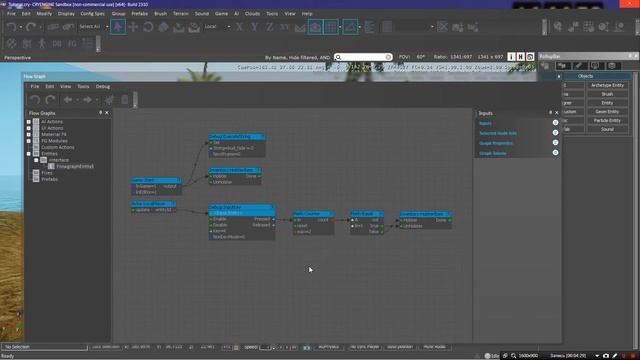Activate the Select object arrow tool
Viewport: 640px width, 360px height.
[x=118, y=27]
